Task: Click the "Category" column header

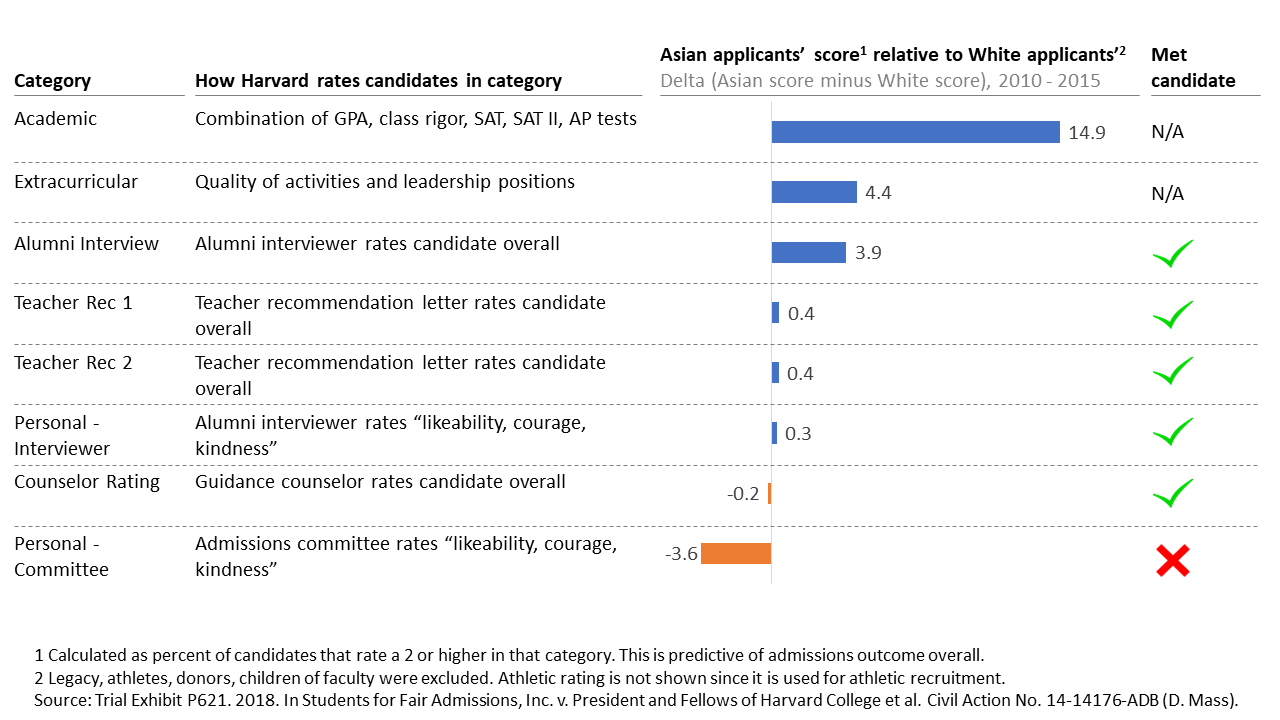Action: 52,81
